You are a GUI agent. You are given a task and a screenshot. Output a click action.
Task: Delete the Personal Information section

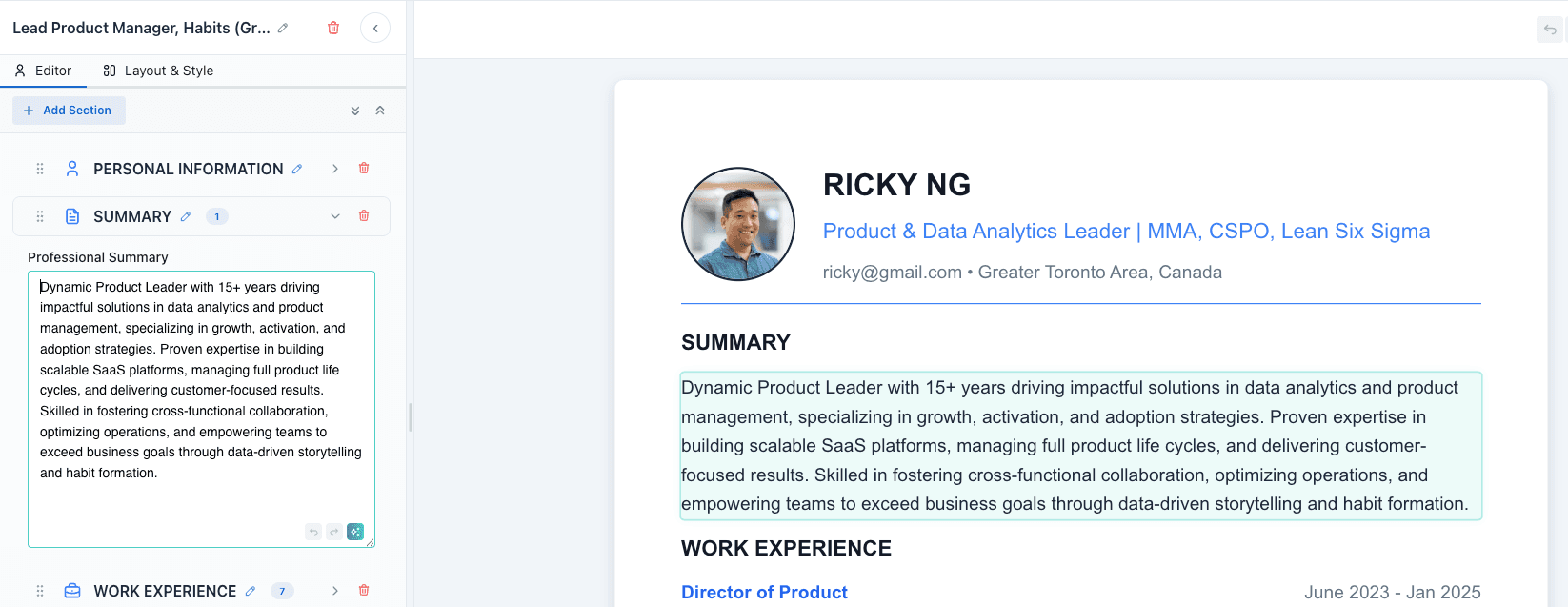pyautogui.click(x=364, y=168)
